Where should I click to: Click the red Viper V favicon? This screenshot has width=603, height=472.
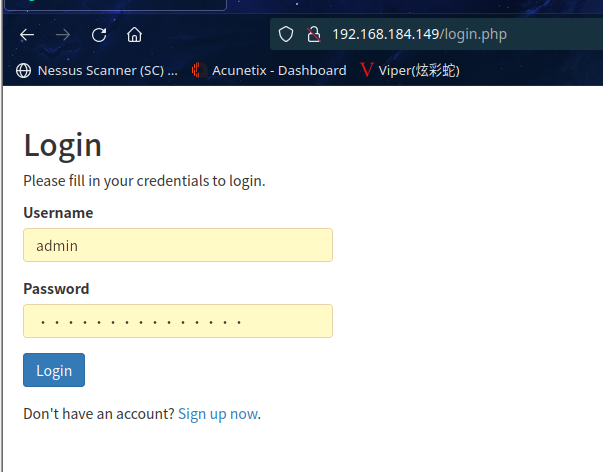pos(367,70)
